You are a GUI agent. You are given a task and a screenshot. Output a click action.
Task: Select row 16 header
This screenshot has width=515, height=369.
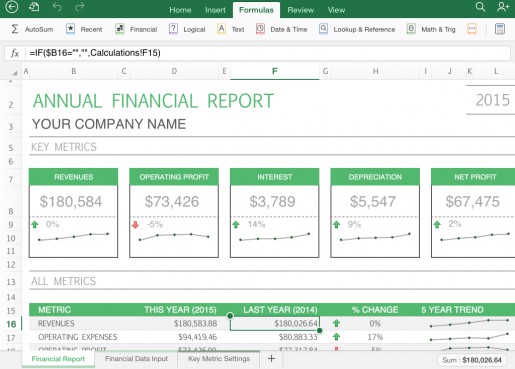pos(11,324)
